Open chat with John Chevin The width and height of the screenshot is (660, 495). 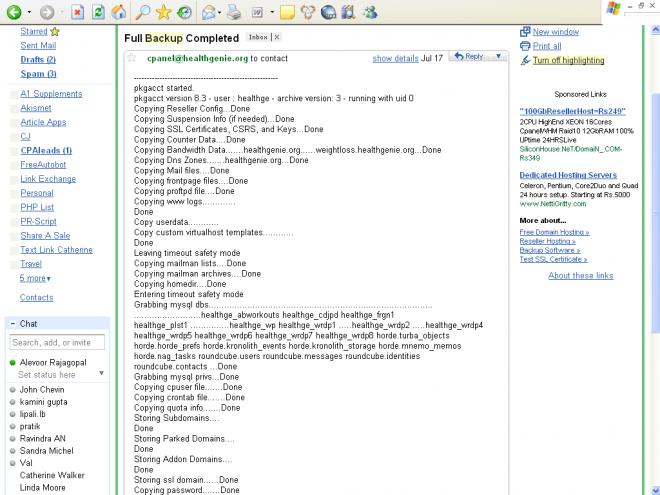(42, 390)
